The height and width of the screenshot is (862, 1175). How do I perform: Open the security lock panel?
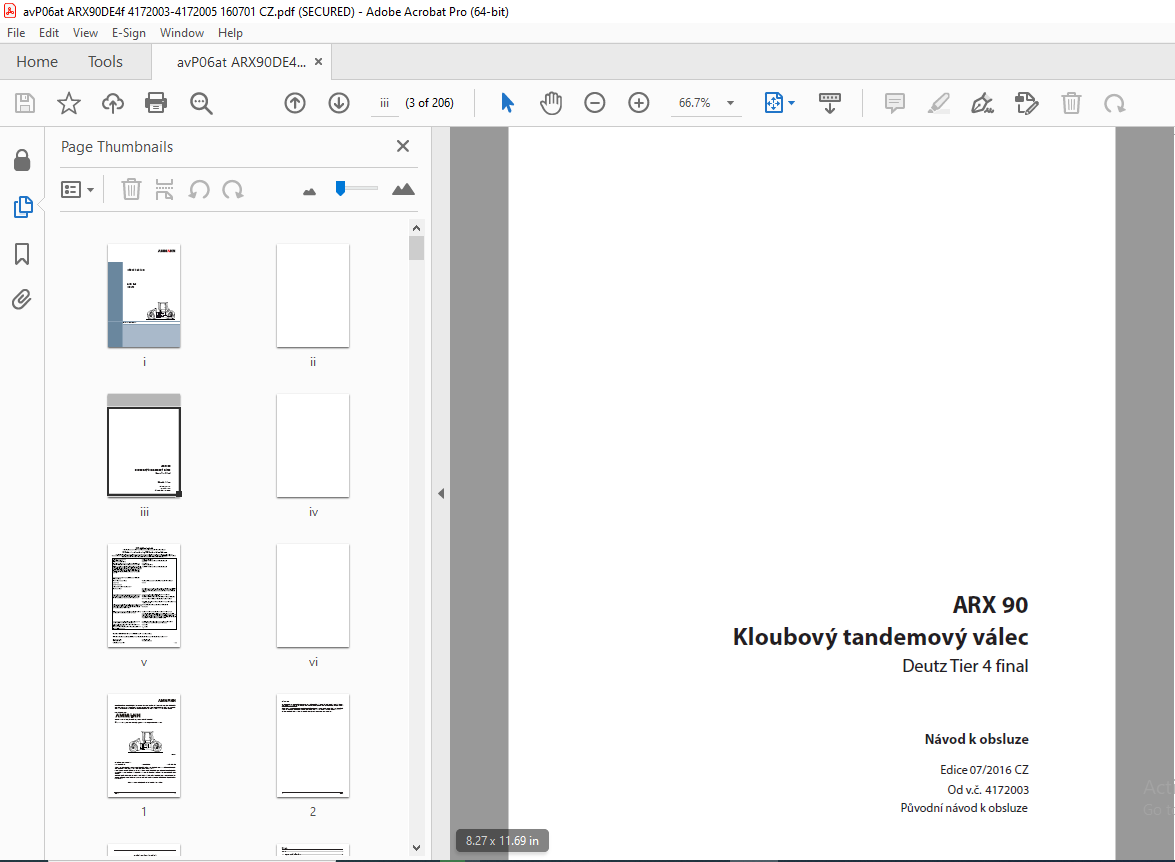(x=22, y=160)
